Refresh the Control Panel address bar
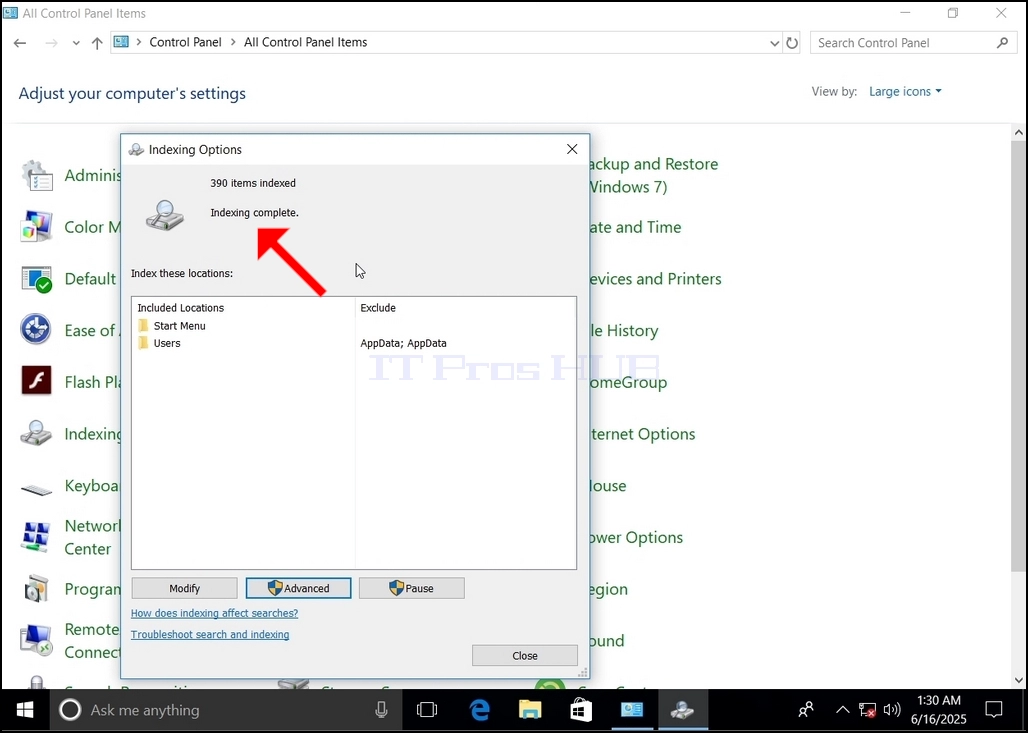Viewport: 1028px width, 733px height. (792, 43)
